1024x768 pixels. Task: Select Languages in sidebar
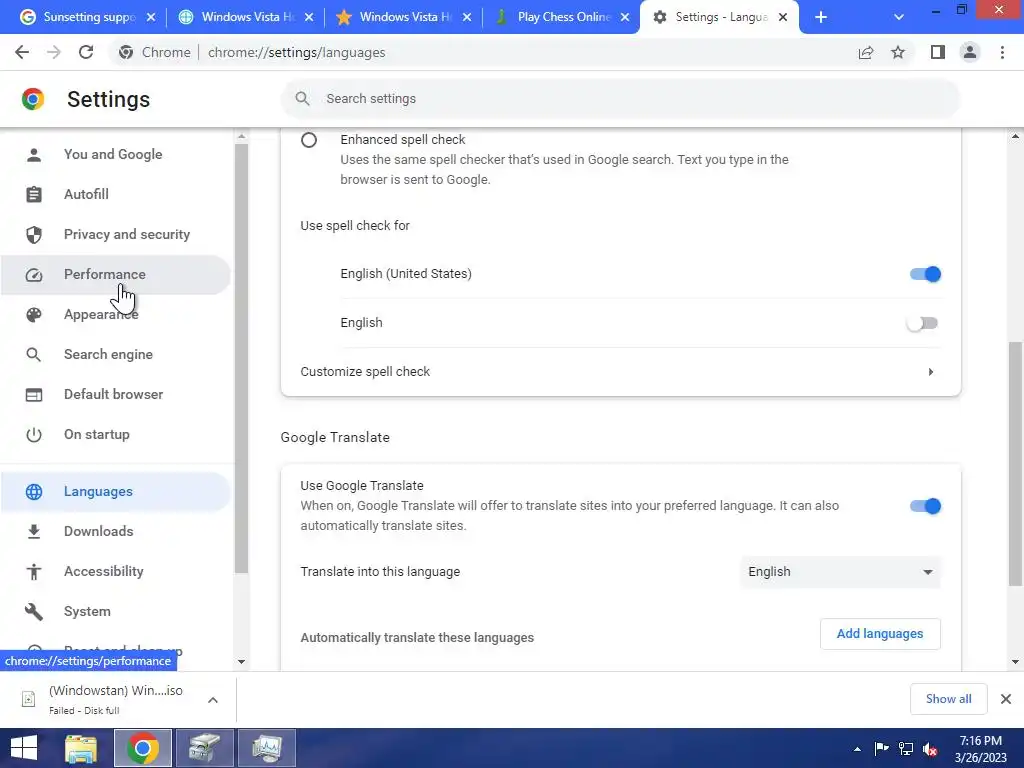[115, 492]
